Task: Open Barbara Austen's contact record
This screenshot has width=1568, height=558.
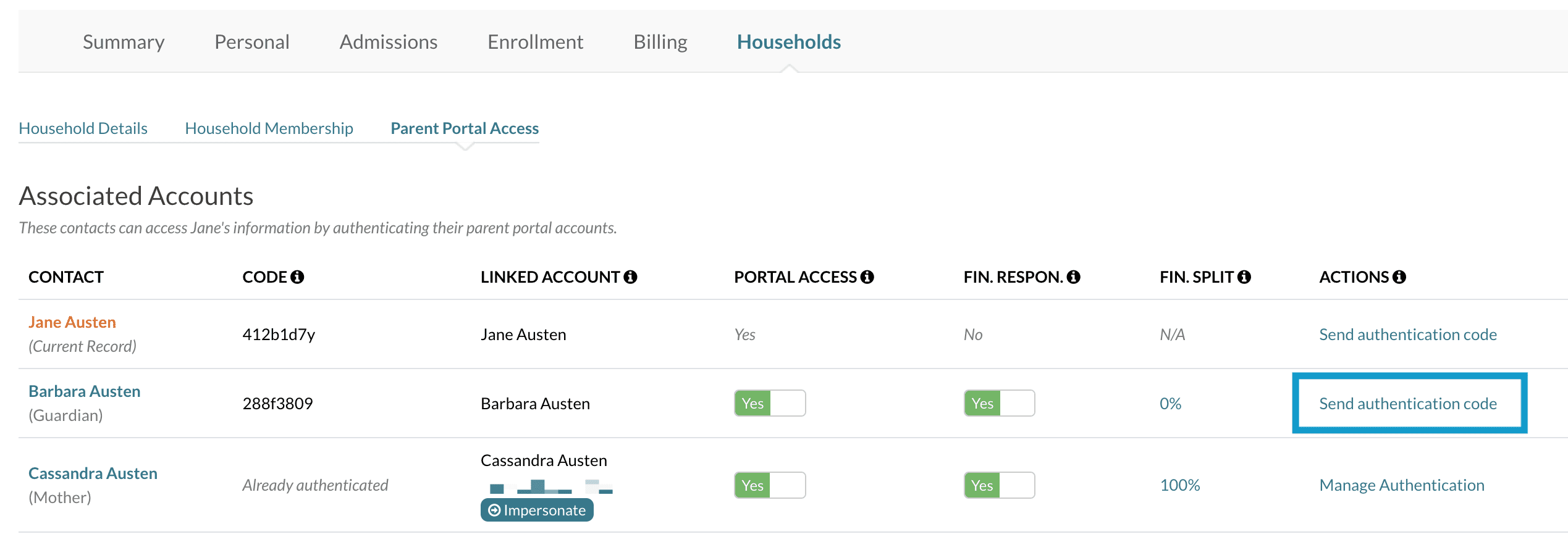Action: tap(84, 391)
